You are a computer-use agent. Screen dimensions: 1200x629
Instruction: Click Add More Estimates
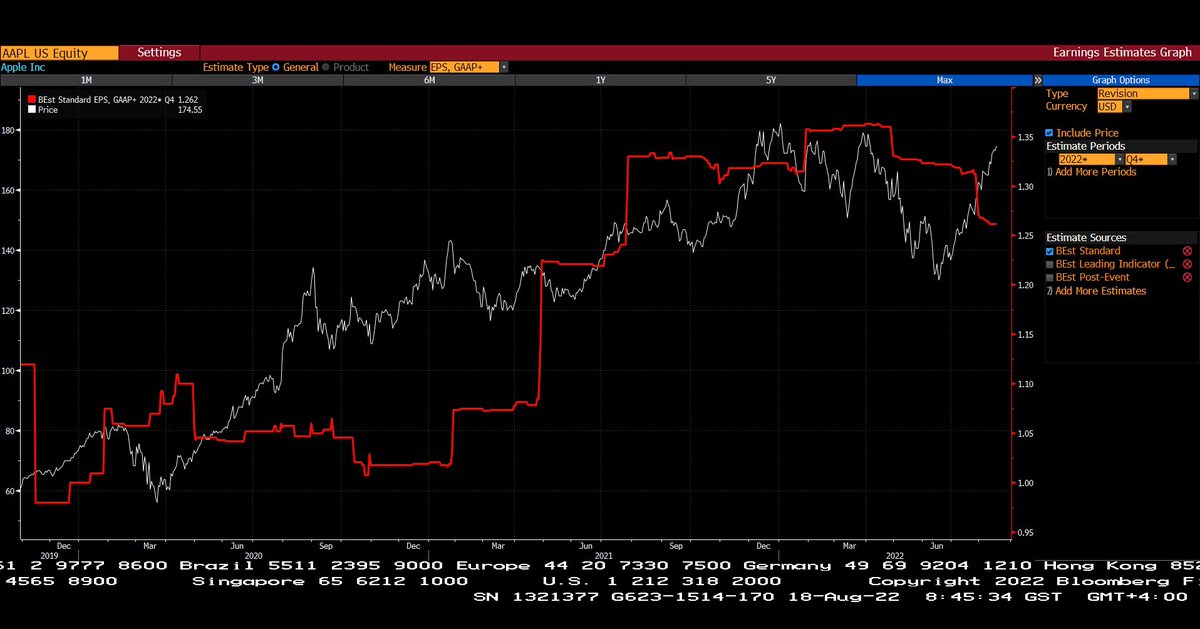(x=1100, y=291)
